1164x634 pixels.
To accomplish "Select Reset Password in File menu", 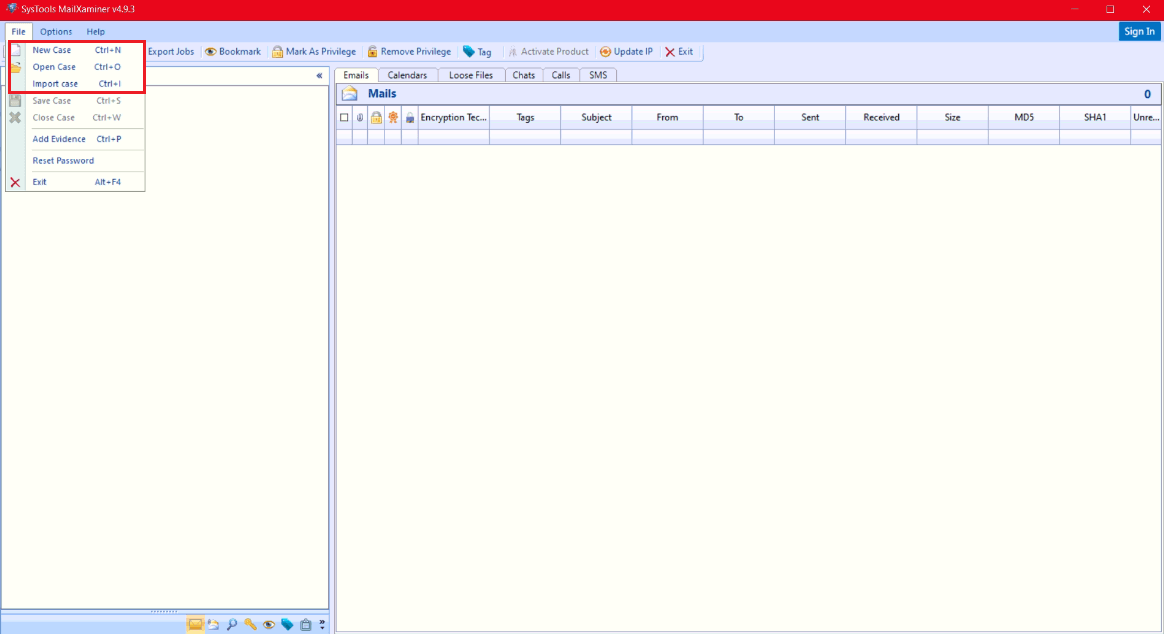I will 76,160.
